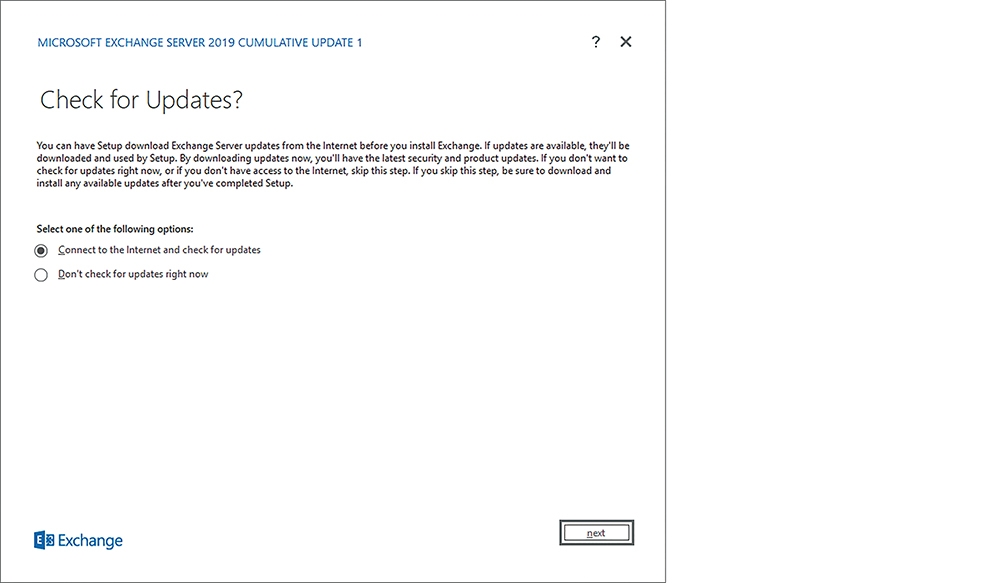Click the word "Updates?" in the page heading
This screenshot has height=583, width=1000.
tap(194, 100)
